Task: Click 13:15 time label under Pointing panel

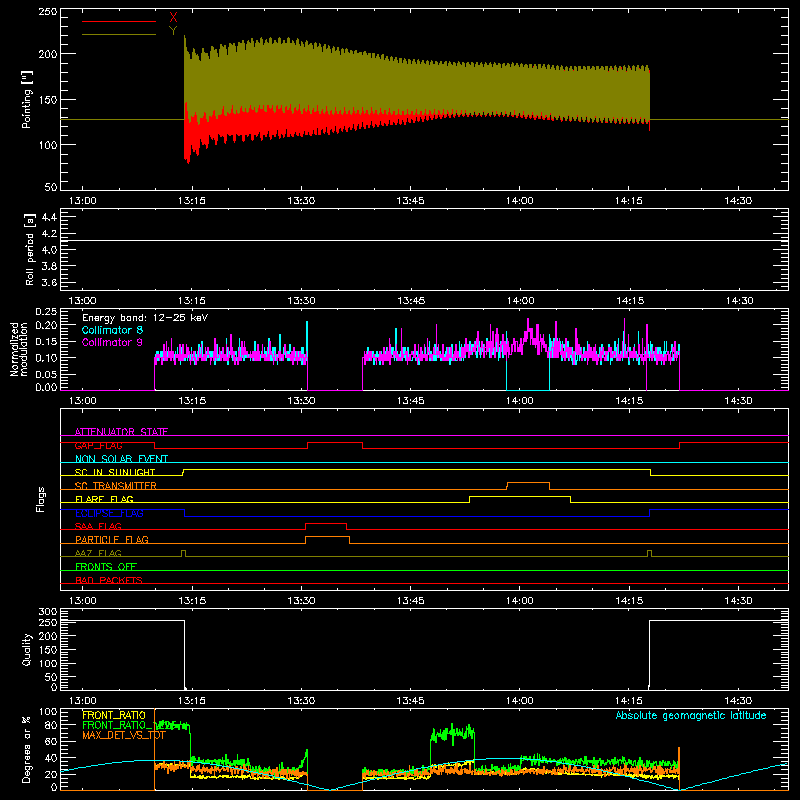Action: click(x=192, y=201)
